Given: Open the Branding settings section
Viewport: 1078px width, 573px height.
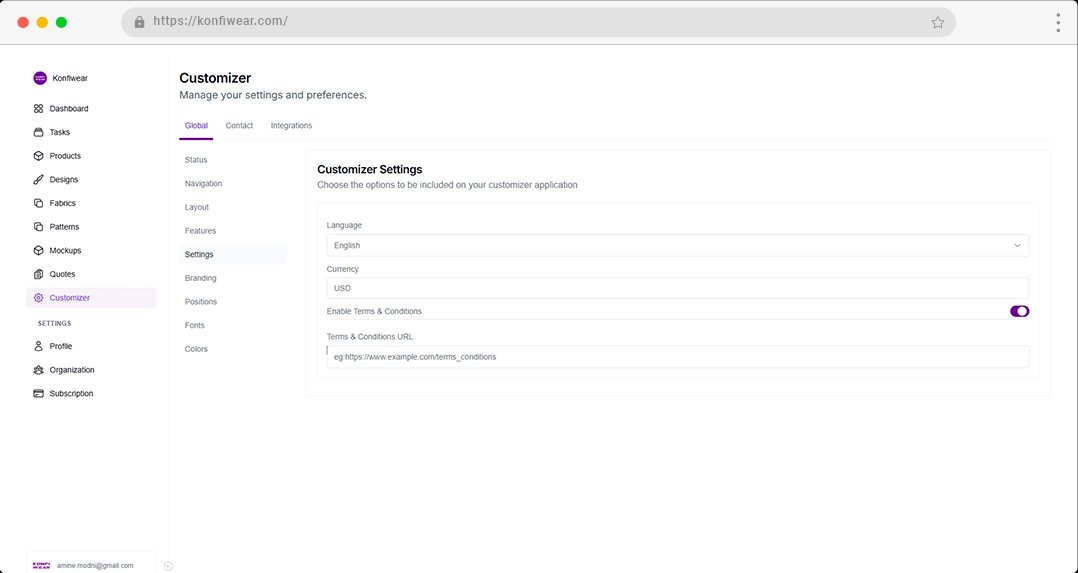Looking at the screenshot, I should click(x=201, y=278).
